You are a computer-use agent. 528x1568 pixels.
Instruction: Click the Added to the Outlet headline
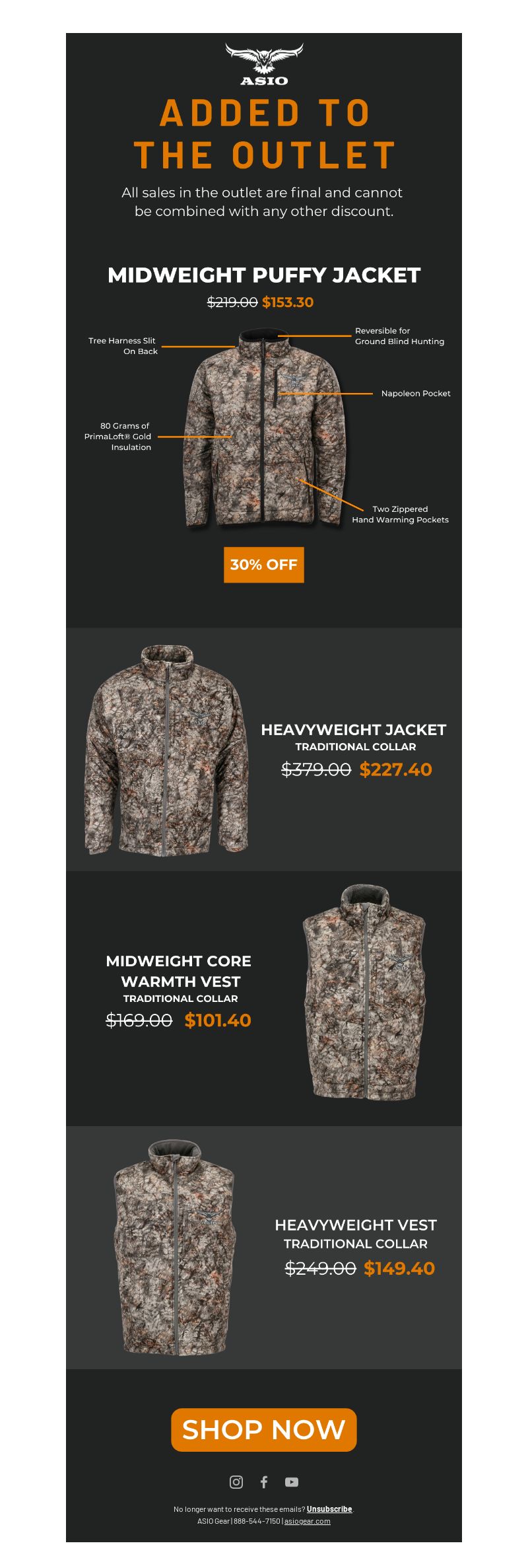[x=264, y=134]
